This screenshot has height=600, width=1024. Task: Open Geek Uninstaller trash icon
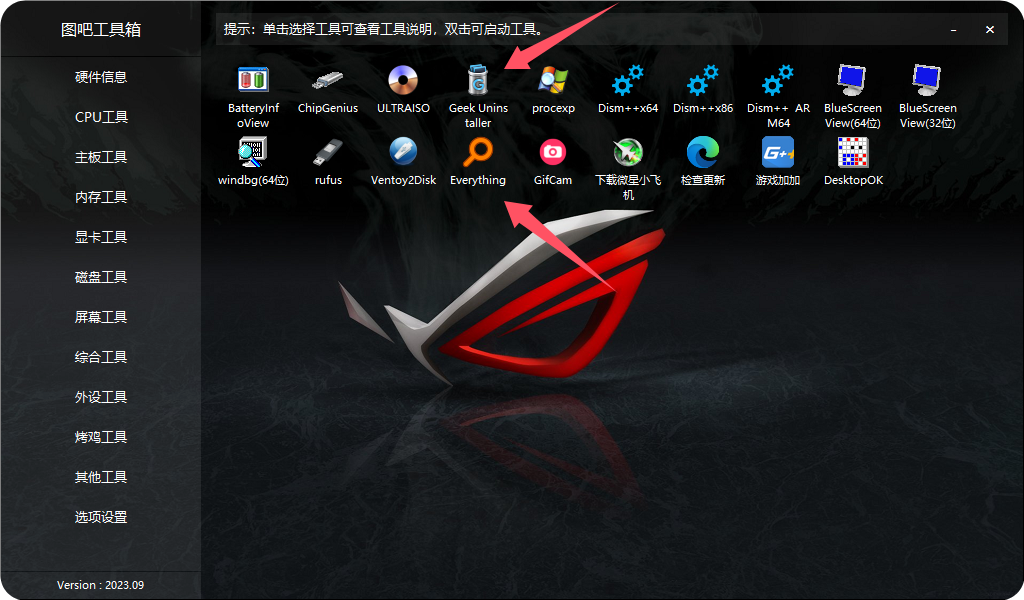point(478,80)
